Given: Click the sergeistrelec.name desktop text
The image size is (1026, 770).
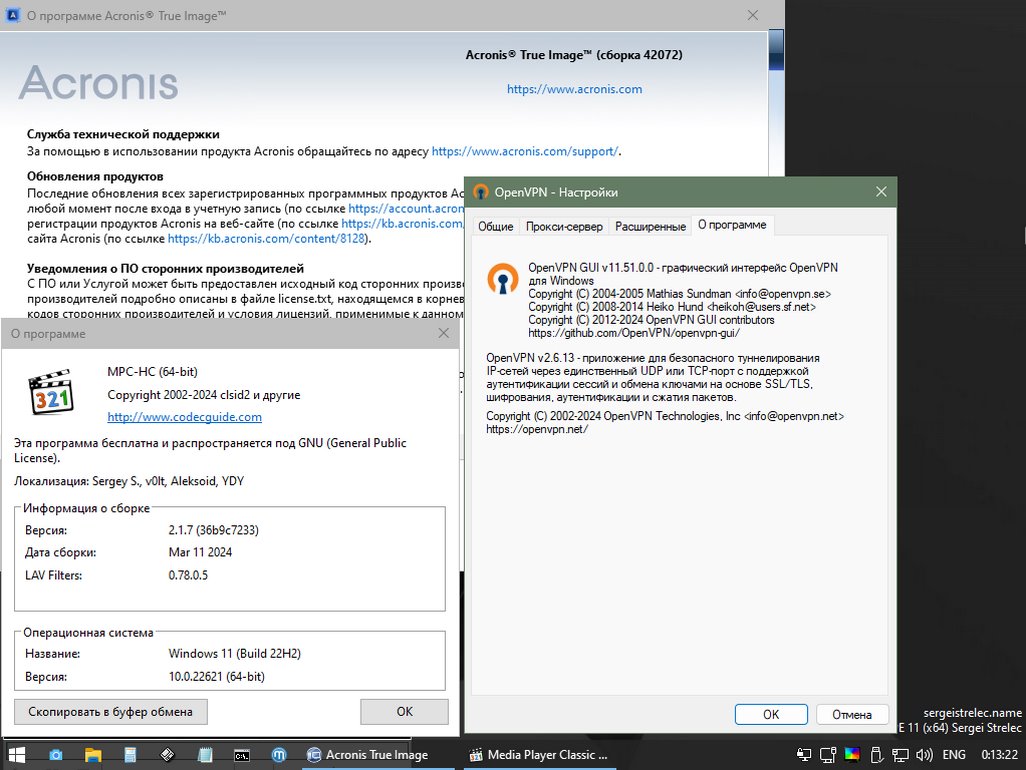Looking at the screenshot, I should (x=972, y=712).
